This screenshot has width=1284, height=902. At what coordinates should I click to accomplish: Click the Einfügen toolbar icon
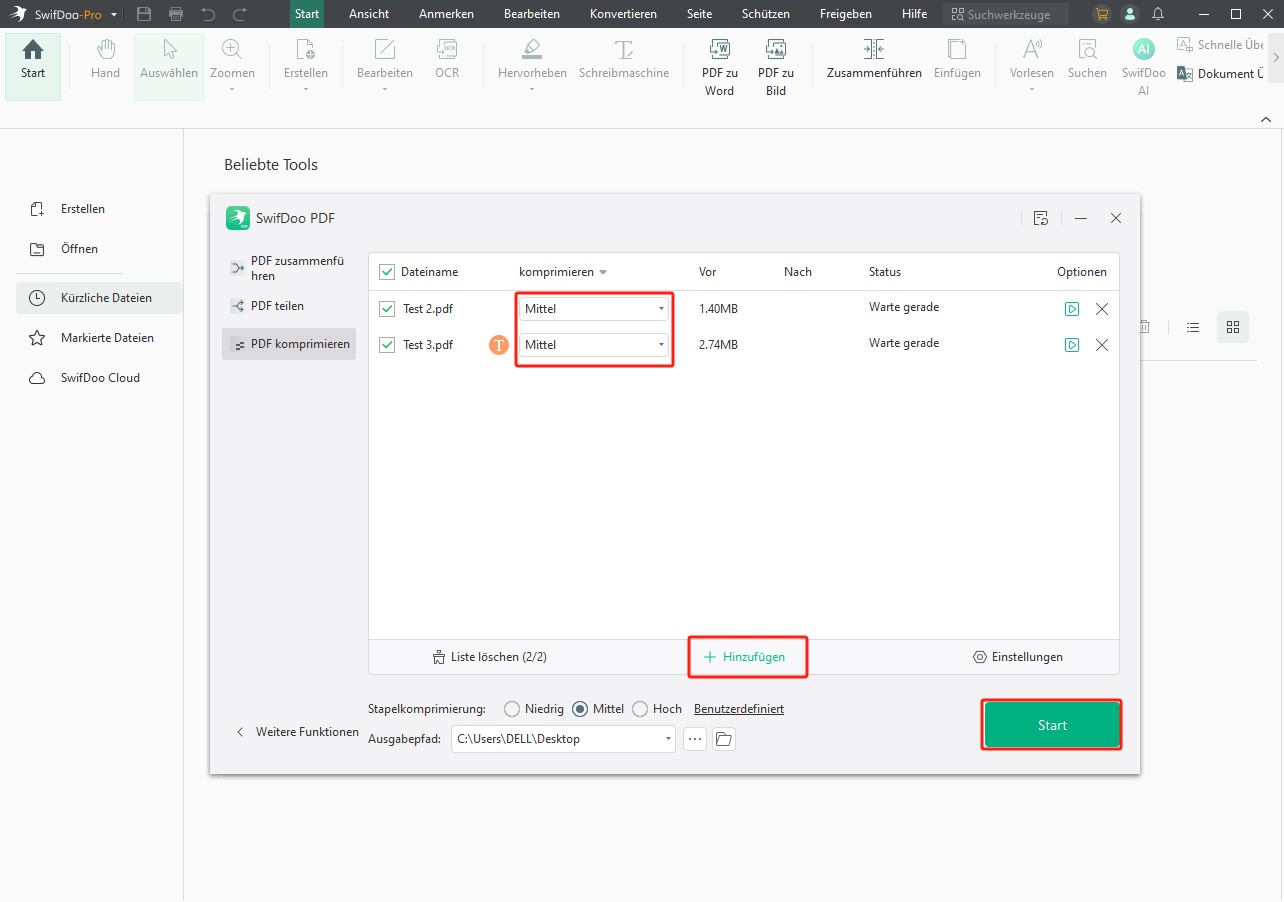click(x=957, y=60)
